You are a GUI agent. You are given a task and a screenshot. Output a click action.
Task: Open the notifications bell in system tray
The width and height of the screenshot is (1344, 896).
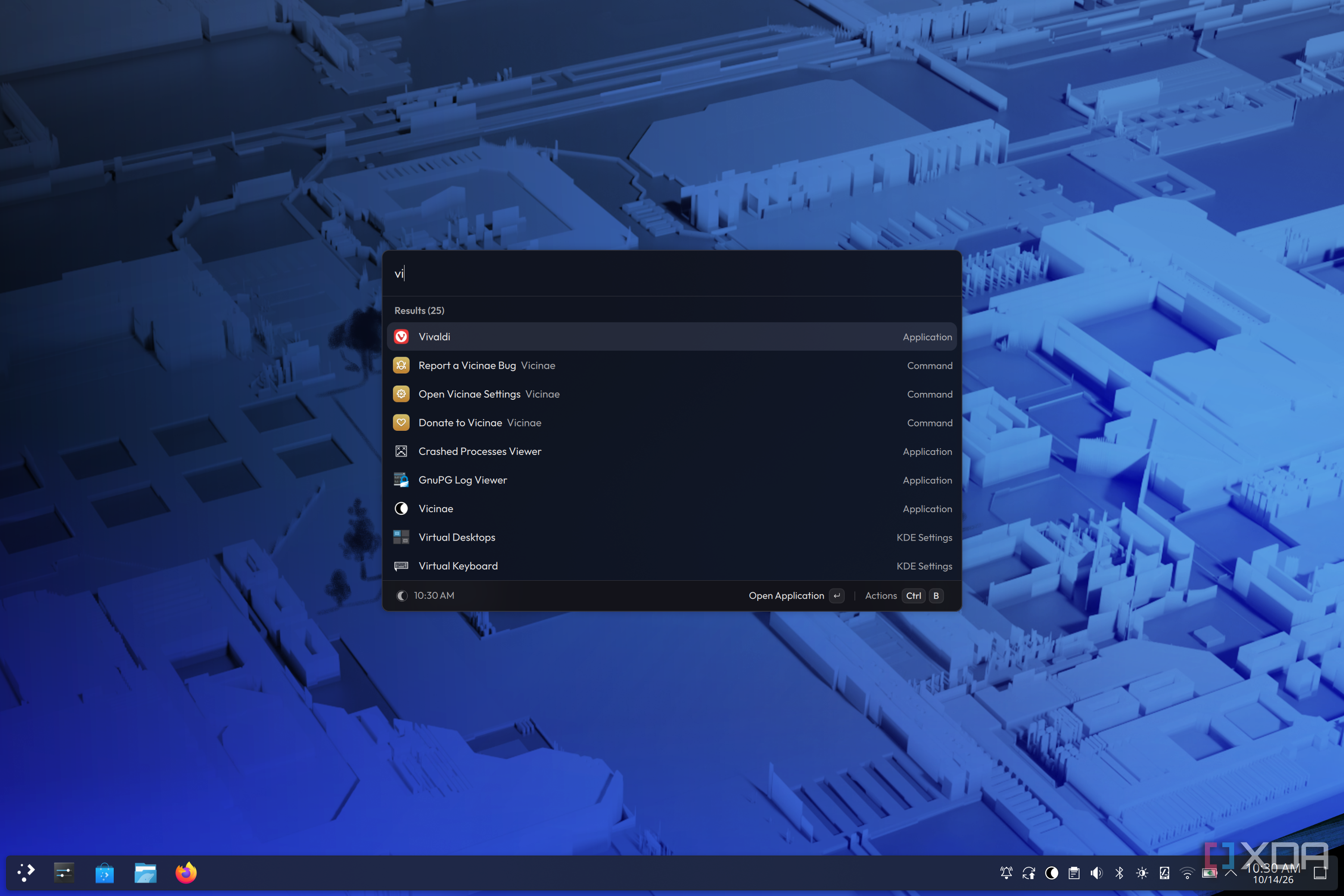click(1006, 873)
